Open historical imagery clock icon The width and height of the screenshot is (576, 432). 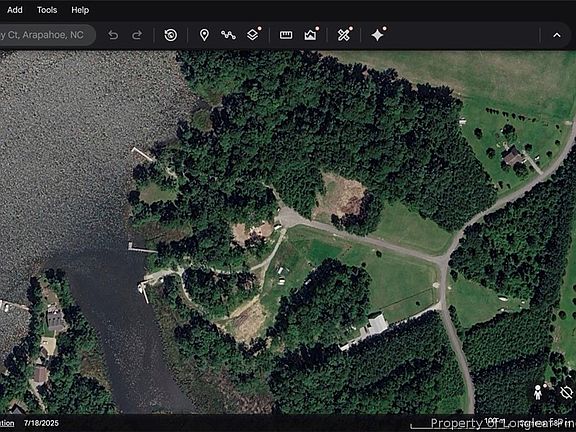pos(170,35)
